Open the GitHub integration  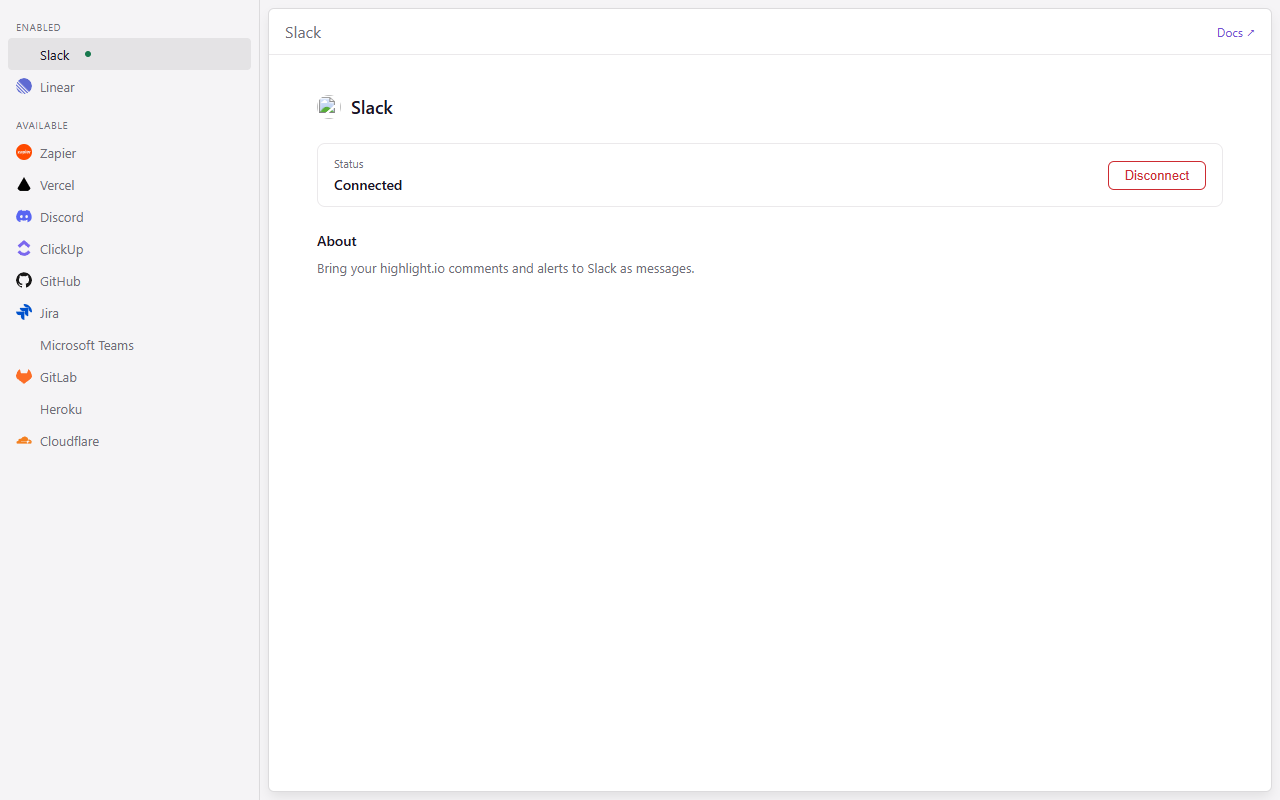point(129,281)
